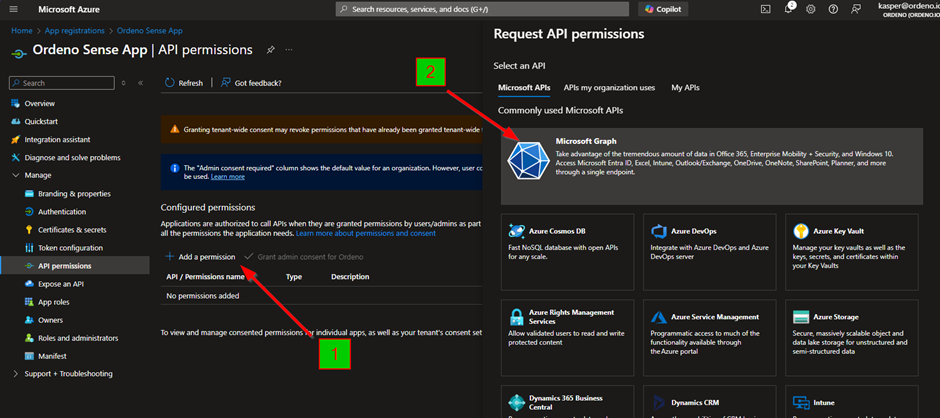Image resolution: width=940 pixels, height=418 pixels.
Task: Open the kasper@ordeno.io account menu
Action: click(909, 9)
